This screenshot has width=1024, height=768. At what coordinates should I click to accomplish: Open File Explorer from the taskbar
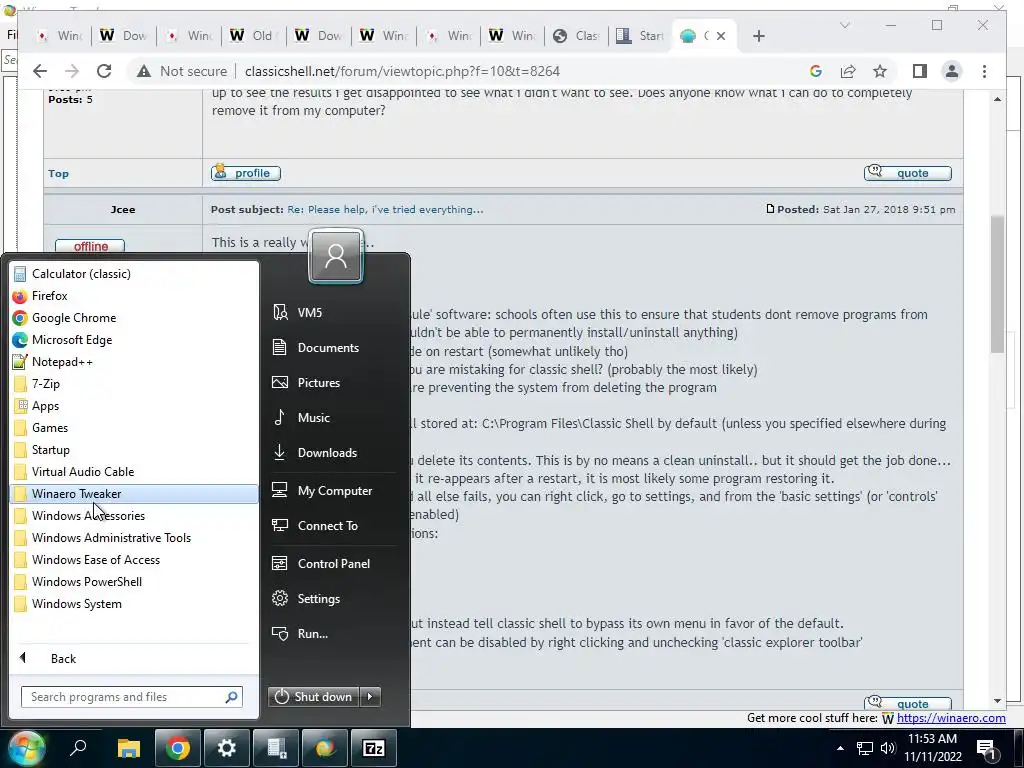click(x=129, y=748)
